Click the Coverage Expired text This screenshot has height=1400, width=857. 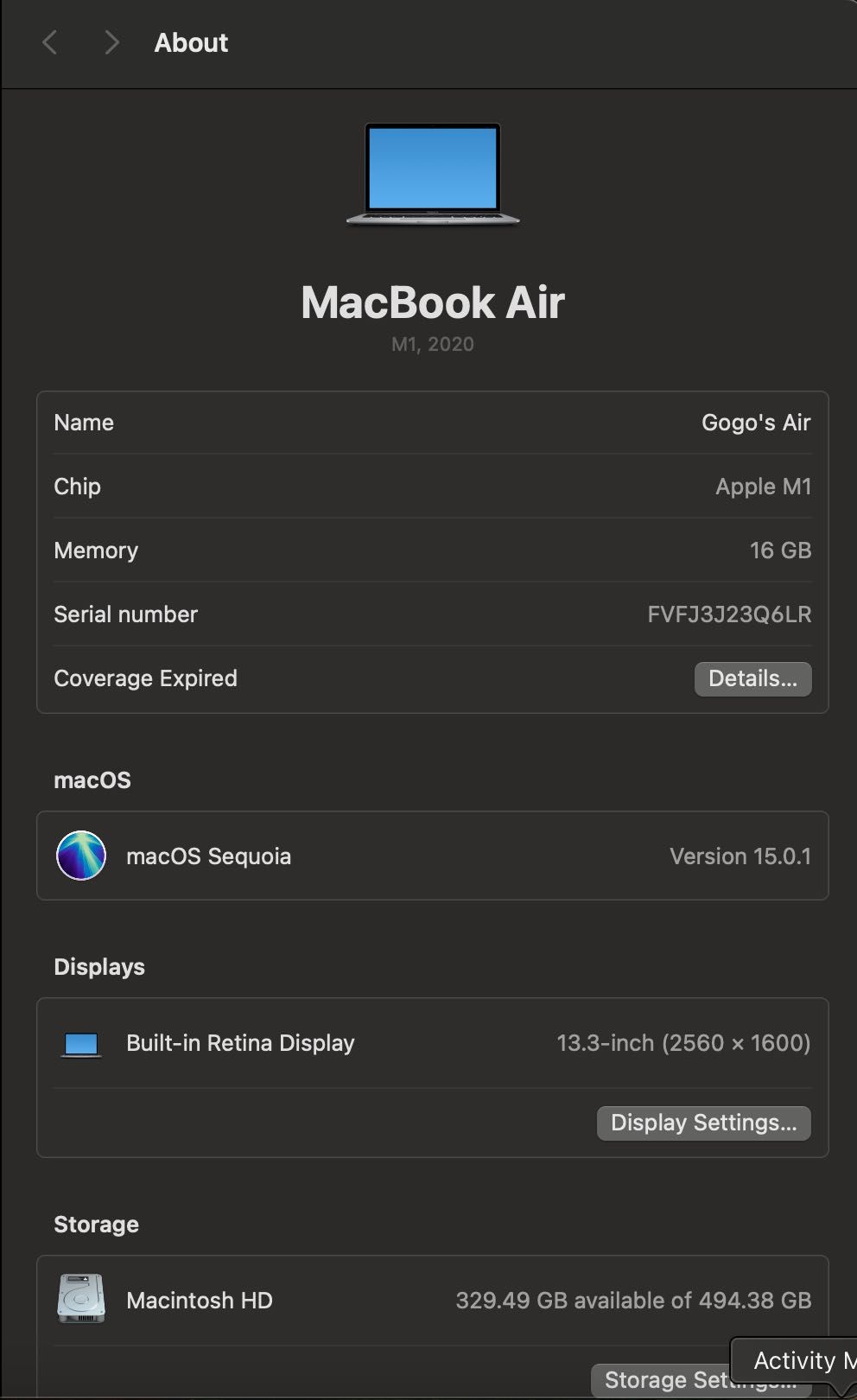145,678
